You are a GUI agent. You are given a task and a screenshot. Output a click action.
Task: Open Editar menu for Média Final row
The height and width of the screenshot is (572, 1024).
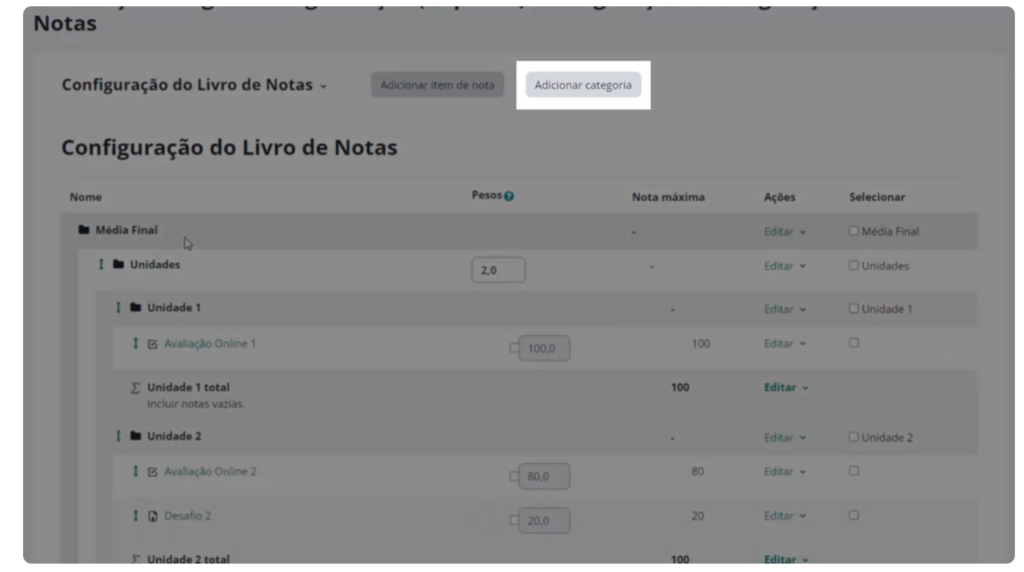click(x=784, y=231)
